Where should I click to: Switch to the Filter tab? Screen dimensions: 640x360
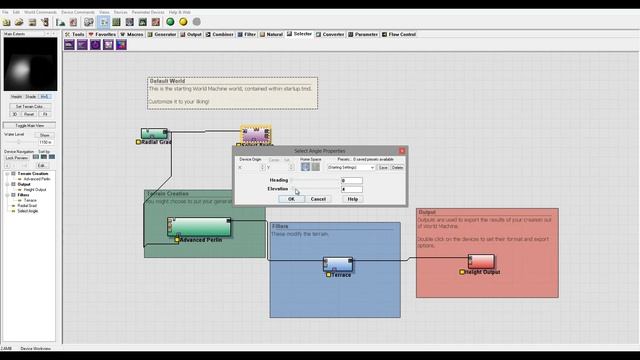247,34
